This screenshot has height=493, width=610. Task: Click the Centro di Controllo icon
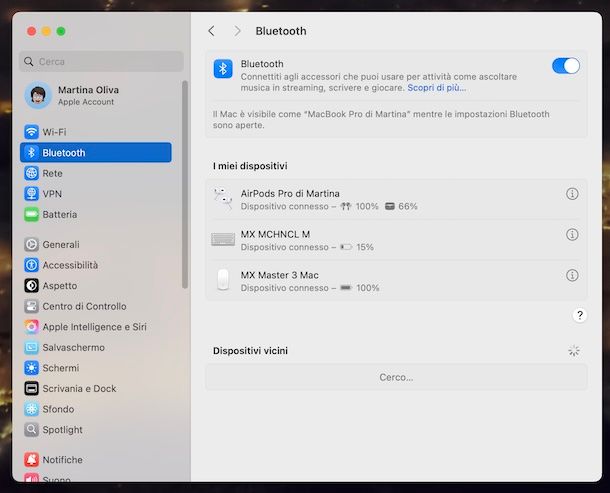click(32, 306)
